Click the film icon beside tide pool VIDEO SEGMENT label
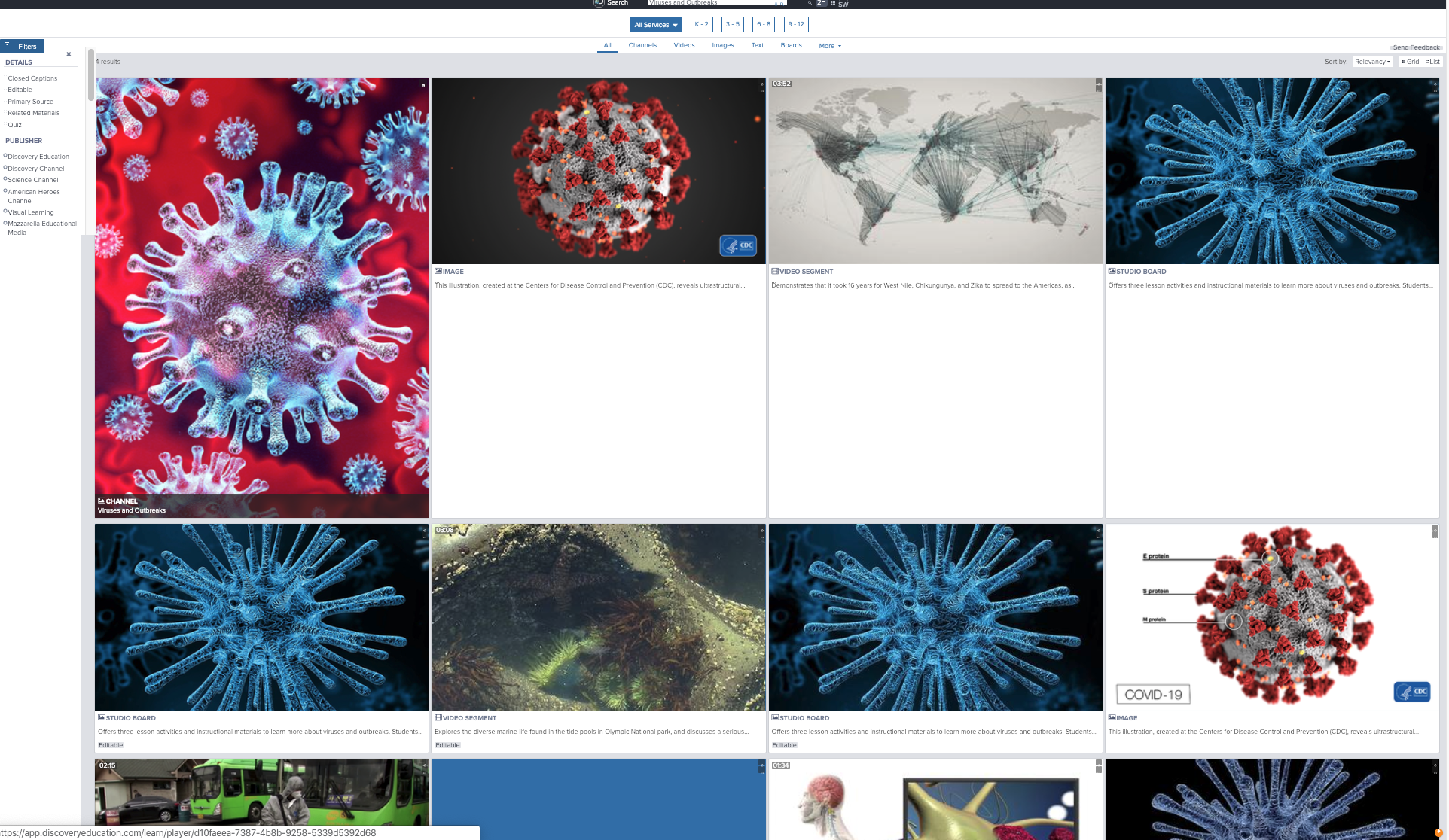 point(438,717)
